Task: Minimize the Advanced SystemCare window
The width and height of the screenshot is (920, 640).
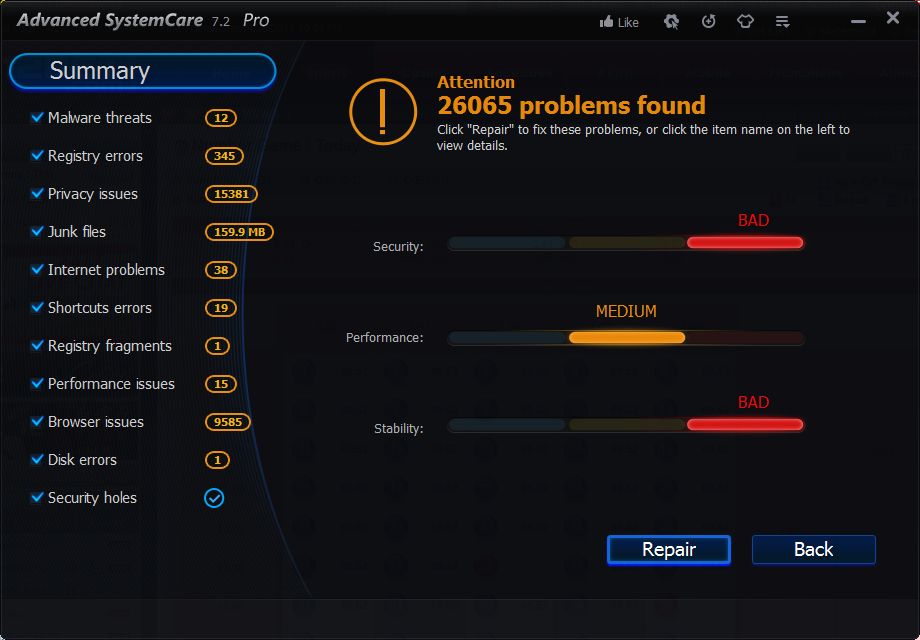Action: coord(858,22)
